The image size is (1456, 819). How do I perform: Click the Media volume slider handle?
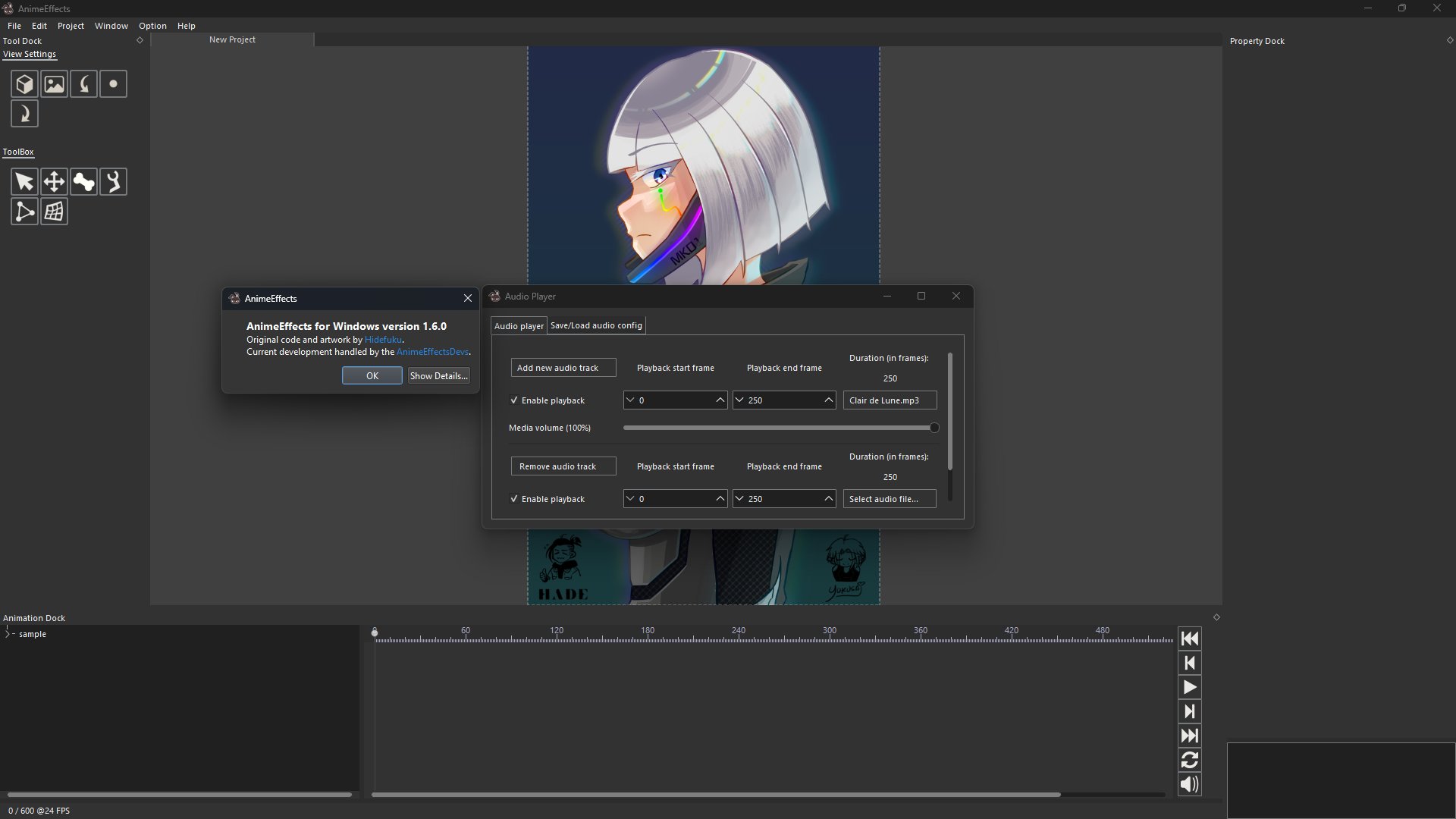[934, 428]
